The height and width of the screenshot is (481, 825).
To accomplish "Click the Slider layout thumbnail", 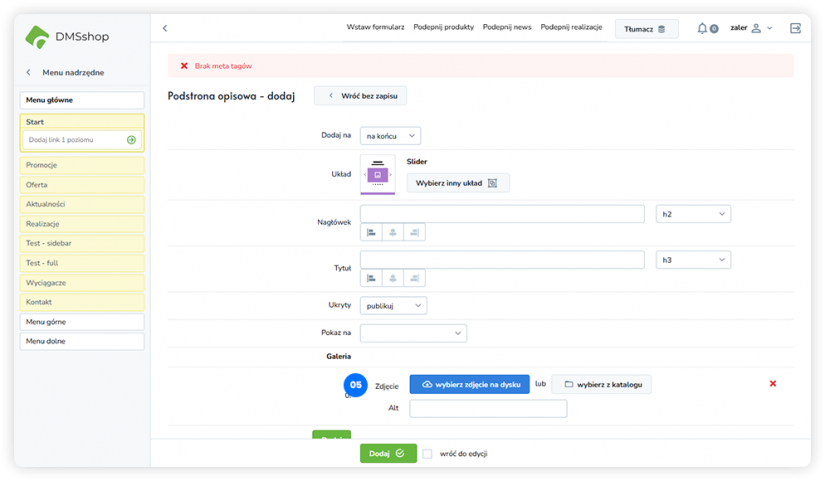I will (x=377, y=174).
